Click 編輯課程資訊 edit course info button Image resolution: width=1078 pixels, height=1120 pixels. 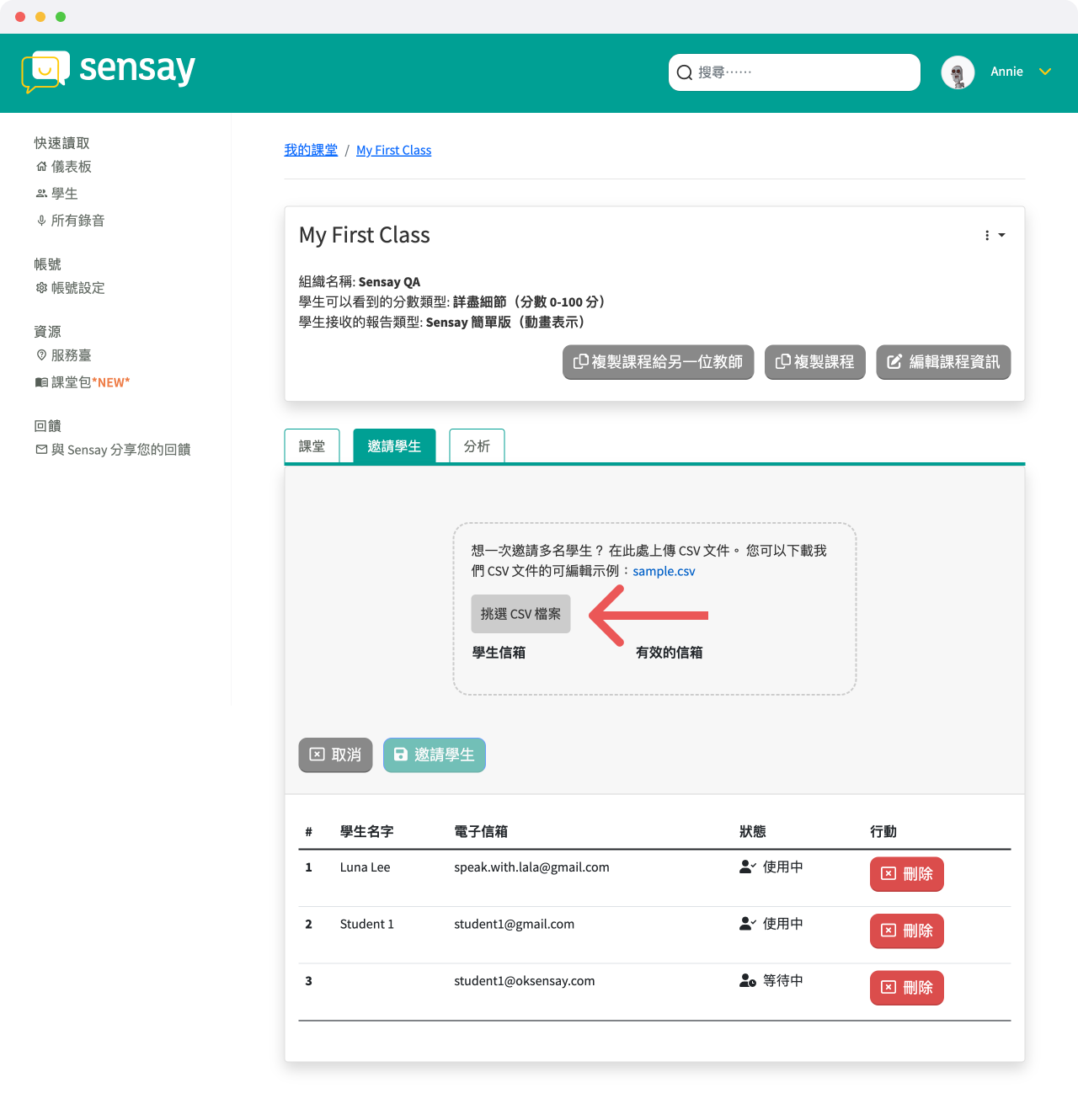point(943,362)
